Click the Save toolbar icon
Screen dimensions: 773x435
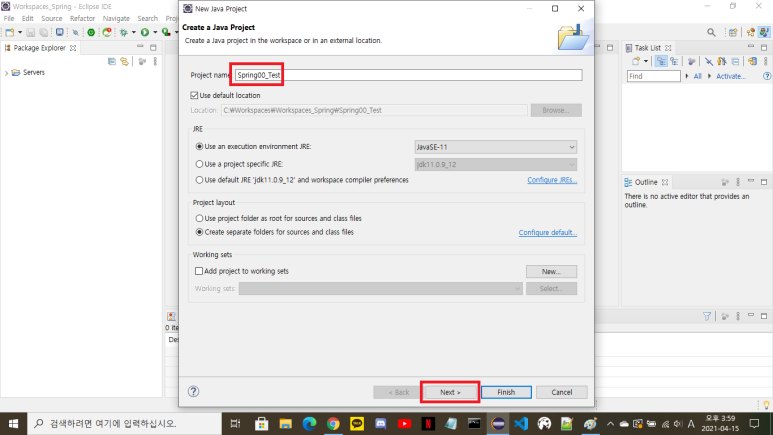(31, 33)
